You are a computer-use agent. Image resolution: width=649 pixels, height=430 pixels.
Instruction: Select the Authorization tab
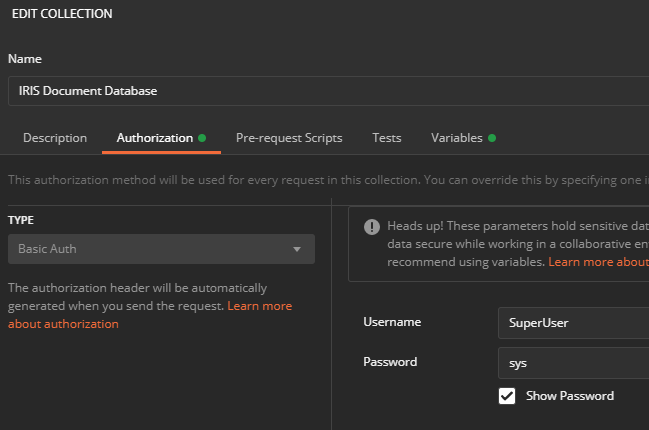click(154, 138)
